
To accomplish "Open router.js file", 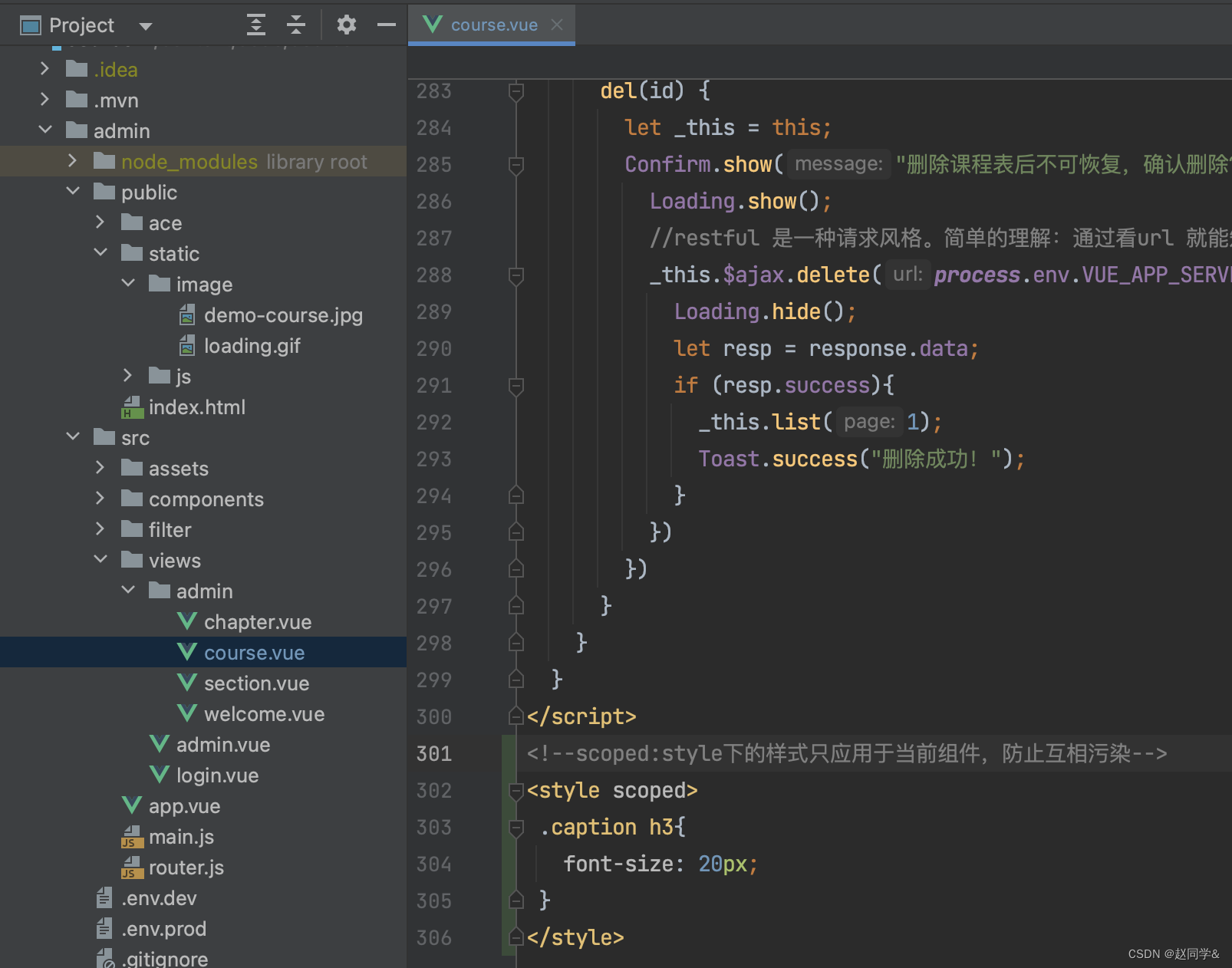I will tap(186, 868).
